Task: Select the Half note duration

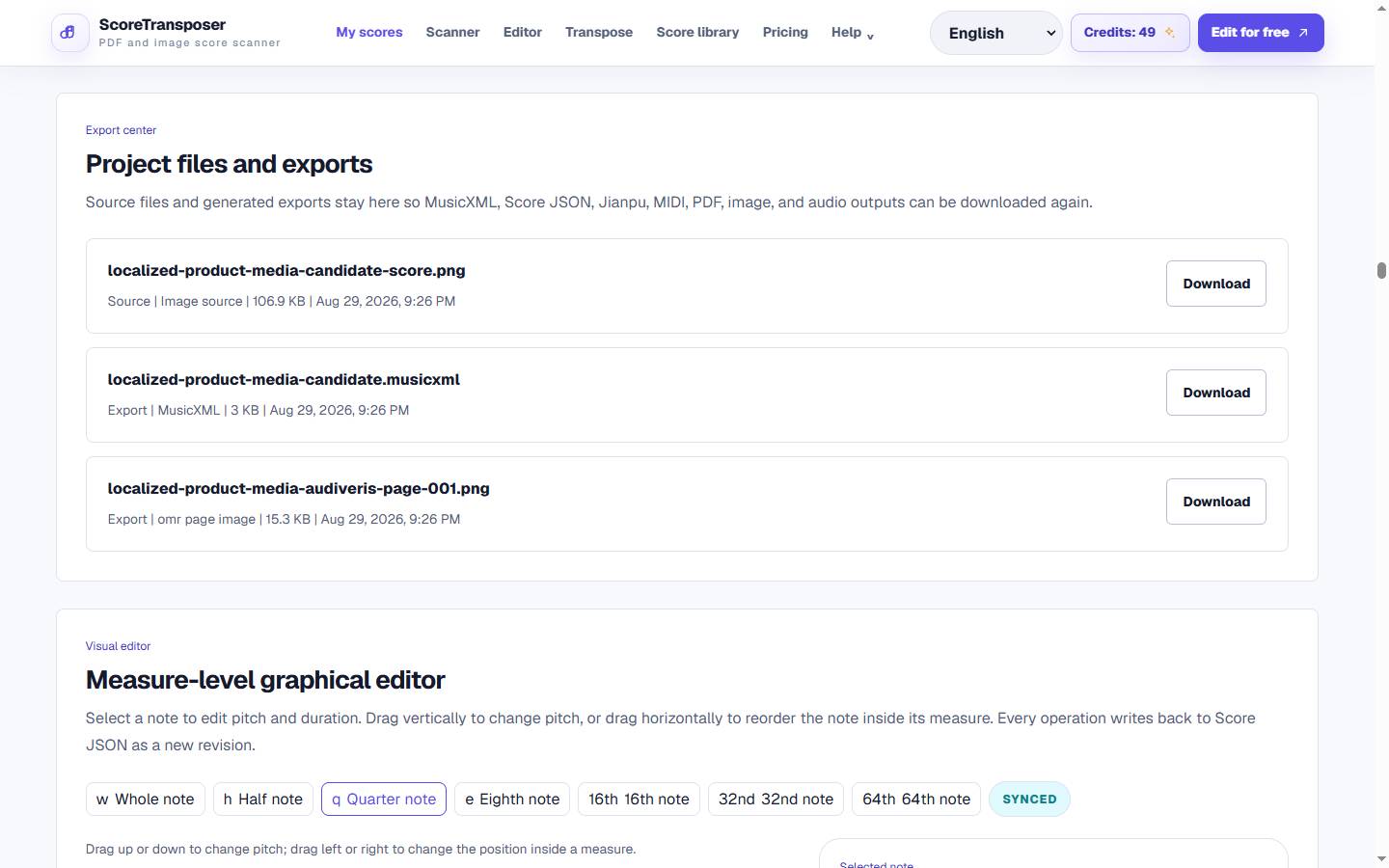Action: (x=262, y=799)
